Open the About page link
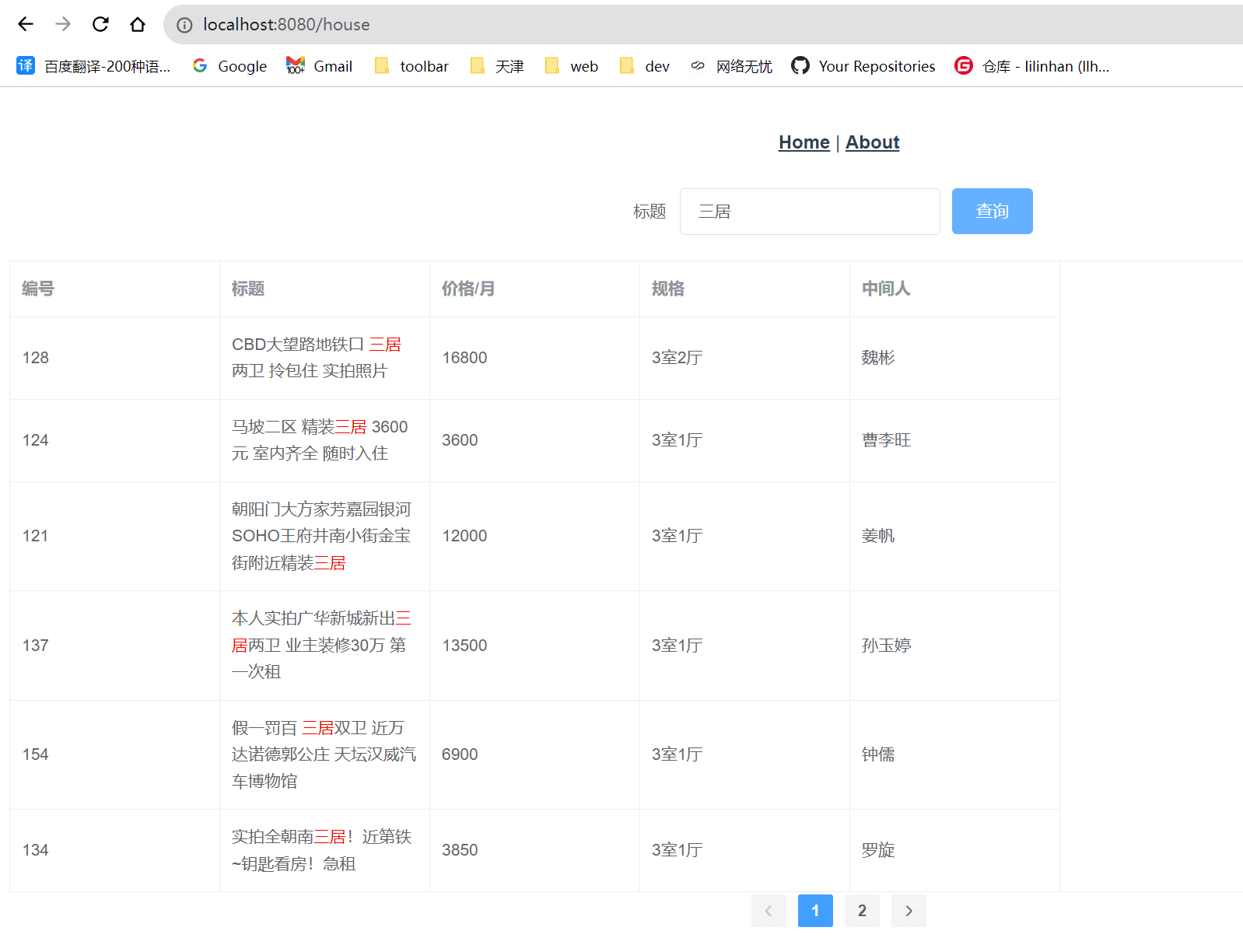The image size is (1243, 952). tap(872, 142)
